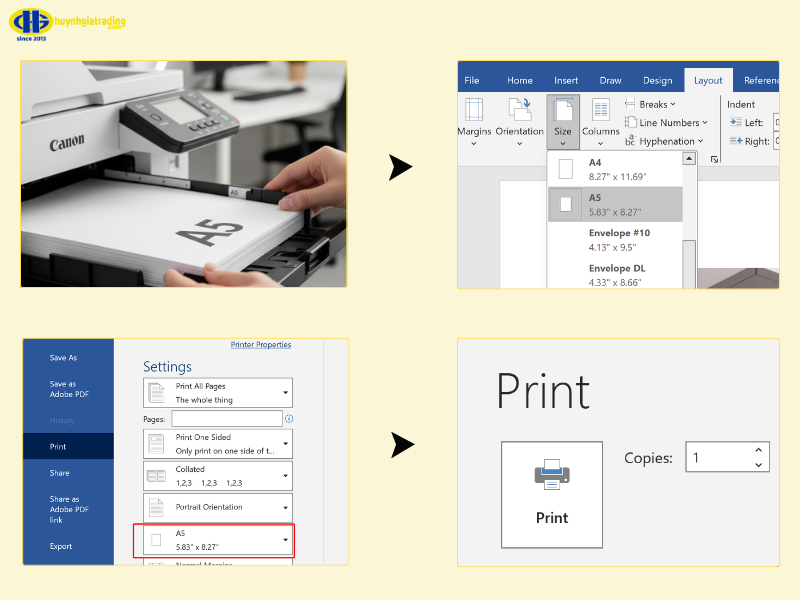Click the Margins icon in Layout ribbon

tap(474, 110)
